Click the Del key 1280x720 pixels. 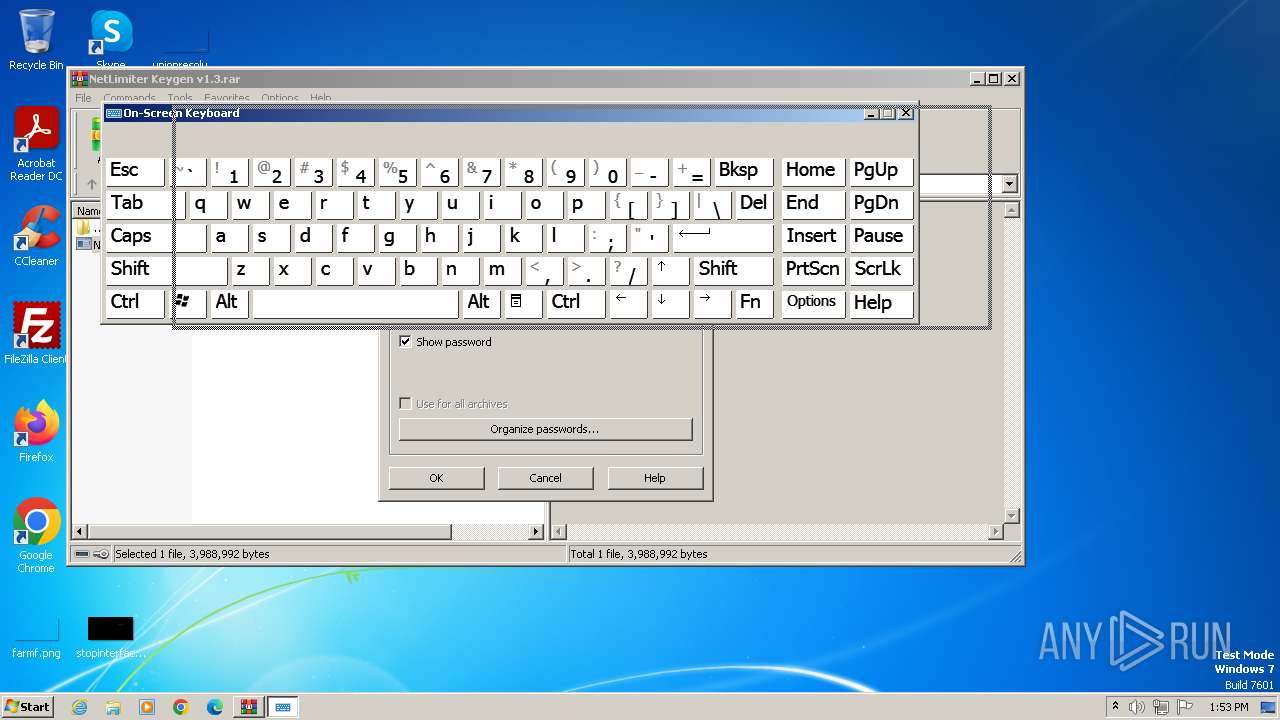(754, 204)
